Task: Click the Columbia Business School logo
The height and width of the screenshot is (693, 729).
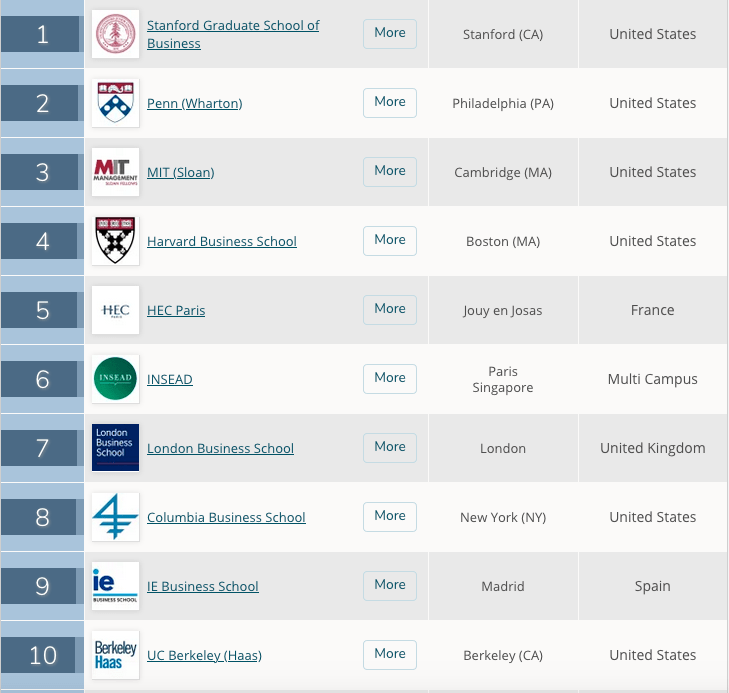Action: point(115,517)
